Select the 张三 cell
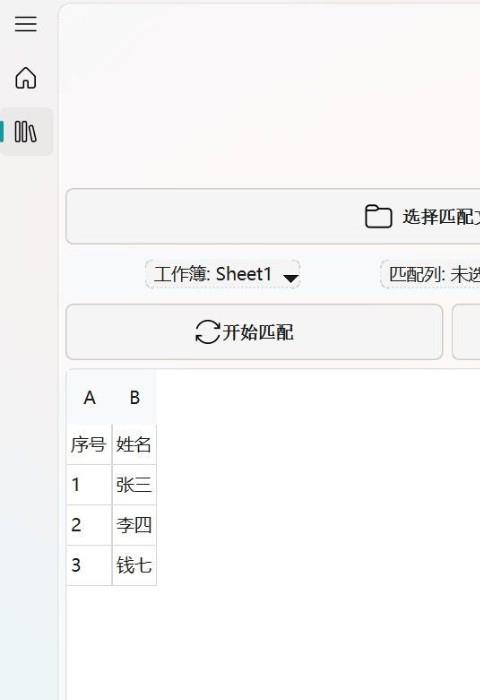 pyautogui.click(x=134, y=485)
